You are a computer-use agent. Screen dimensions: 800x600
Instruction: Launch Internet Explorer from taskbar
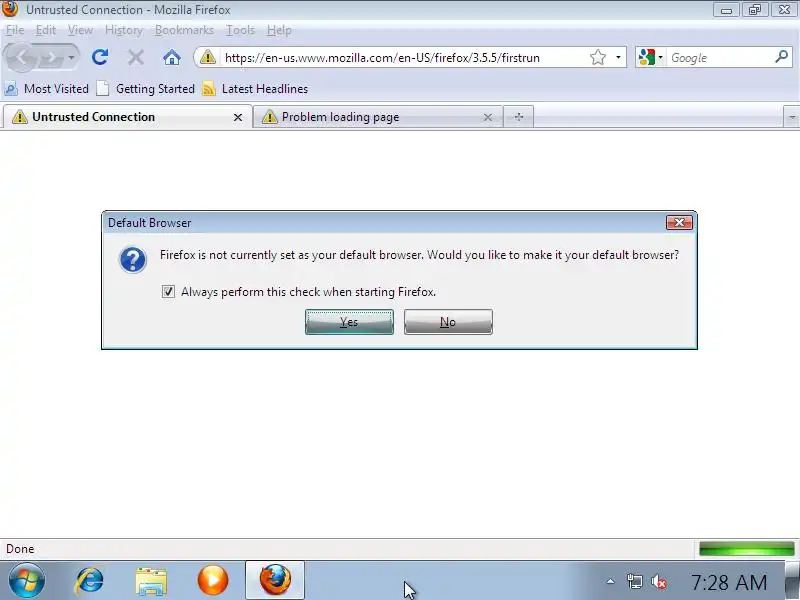click(89, 581)
